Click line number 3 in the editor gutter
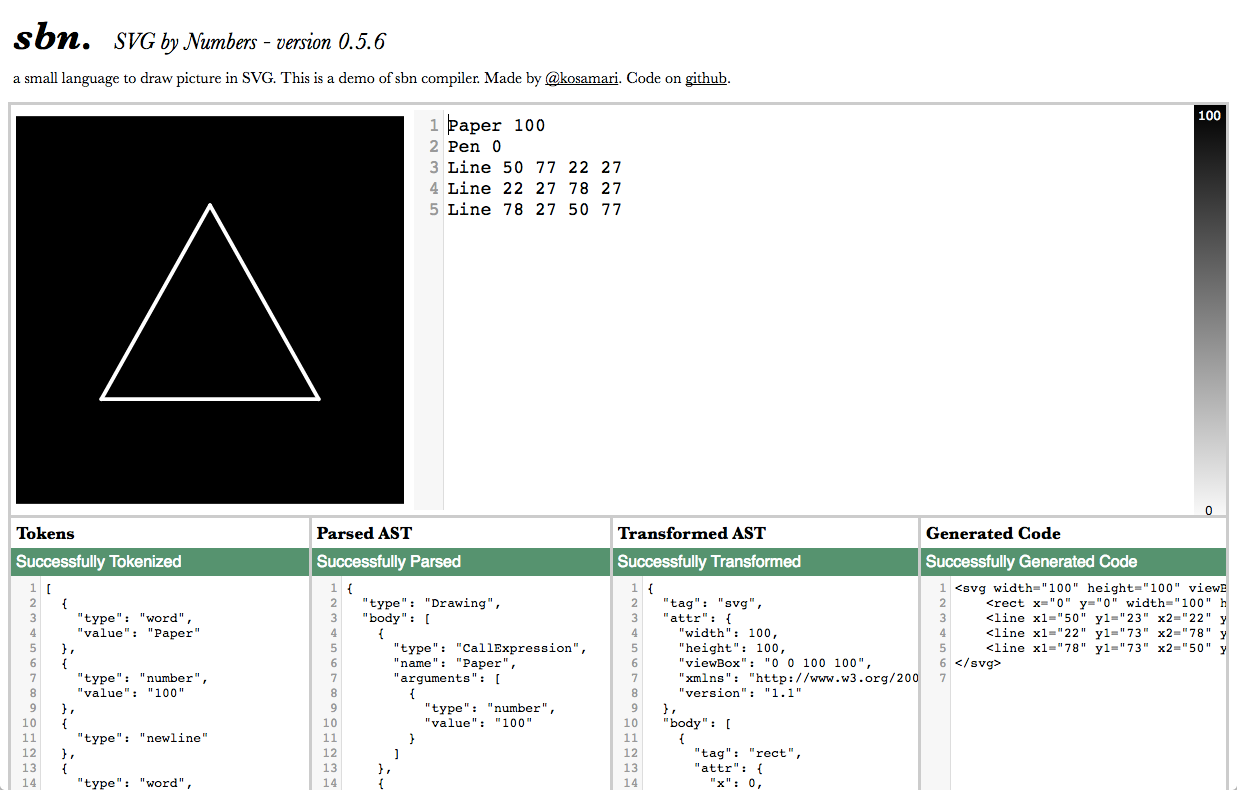This screenshot has height=790, width=1237. point(433,167)
